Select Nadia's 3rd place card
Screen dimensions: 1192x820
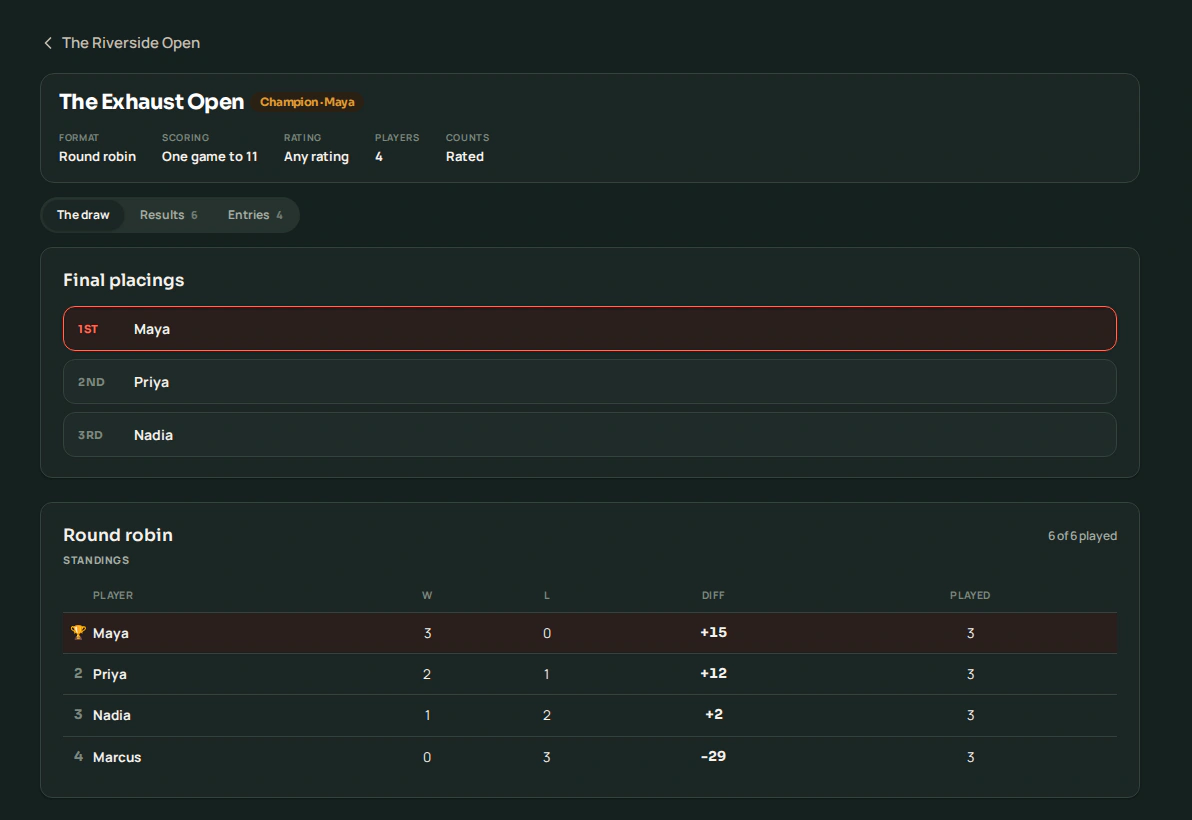[590, 435]
